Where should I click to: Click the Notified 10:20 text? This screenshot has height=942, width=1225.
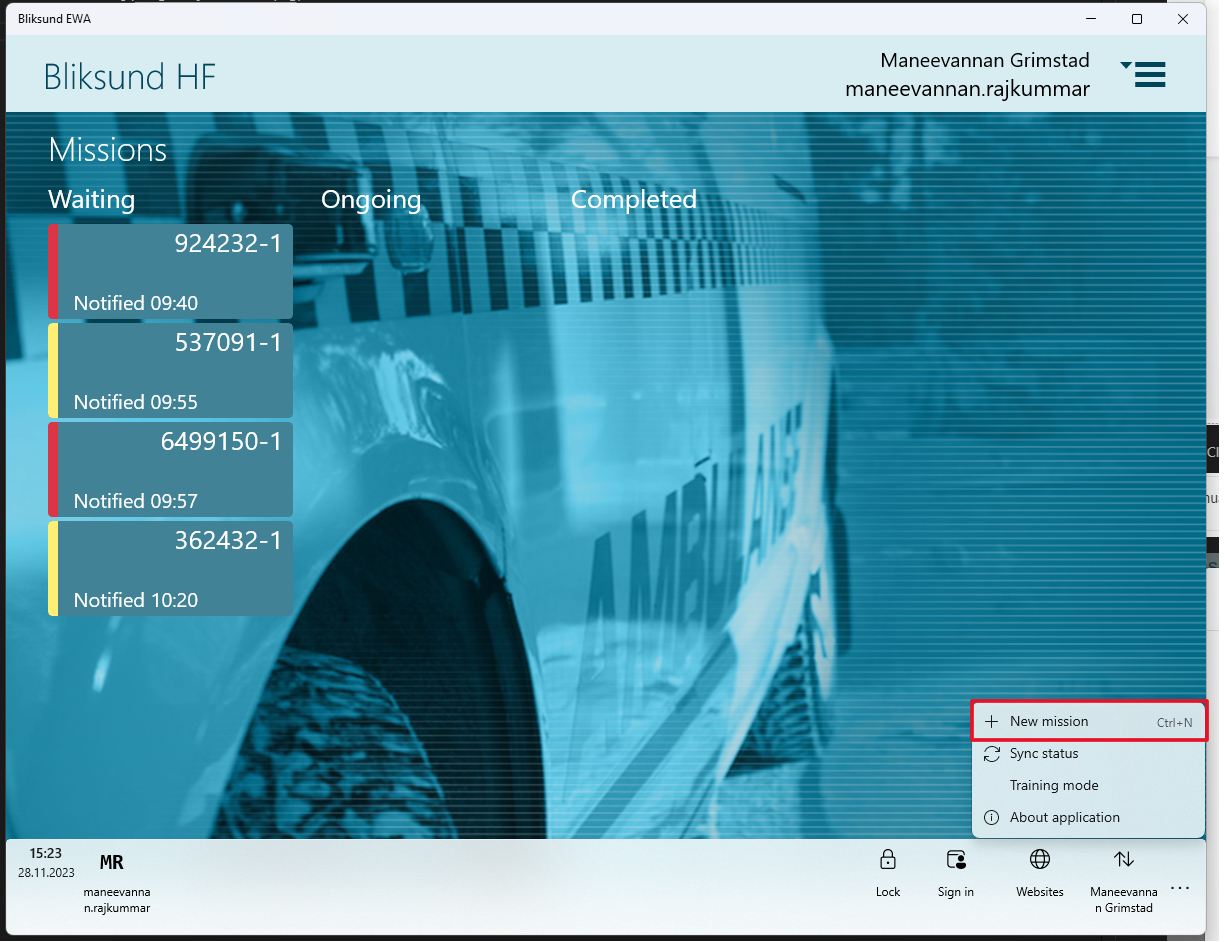coord(136,600)
